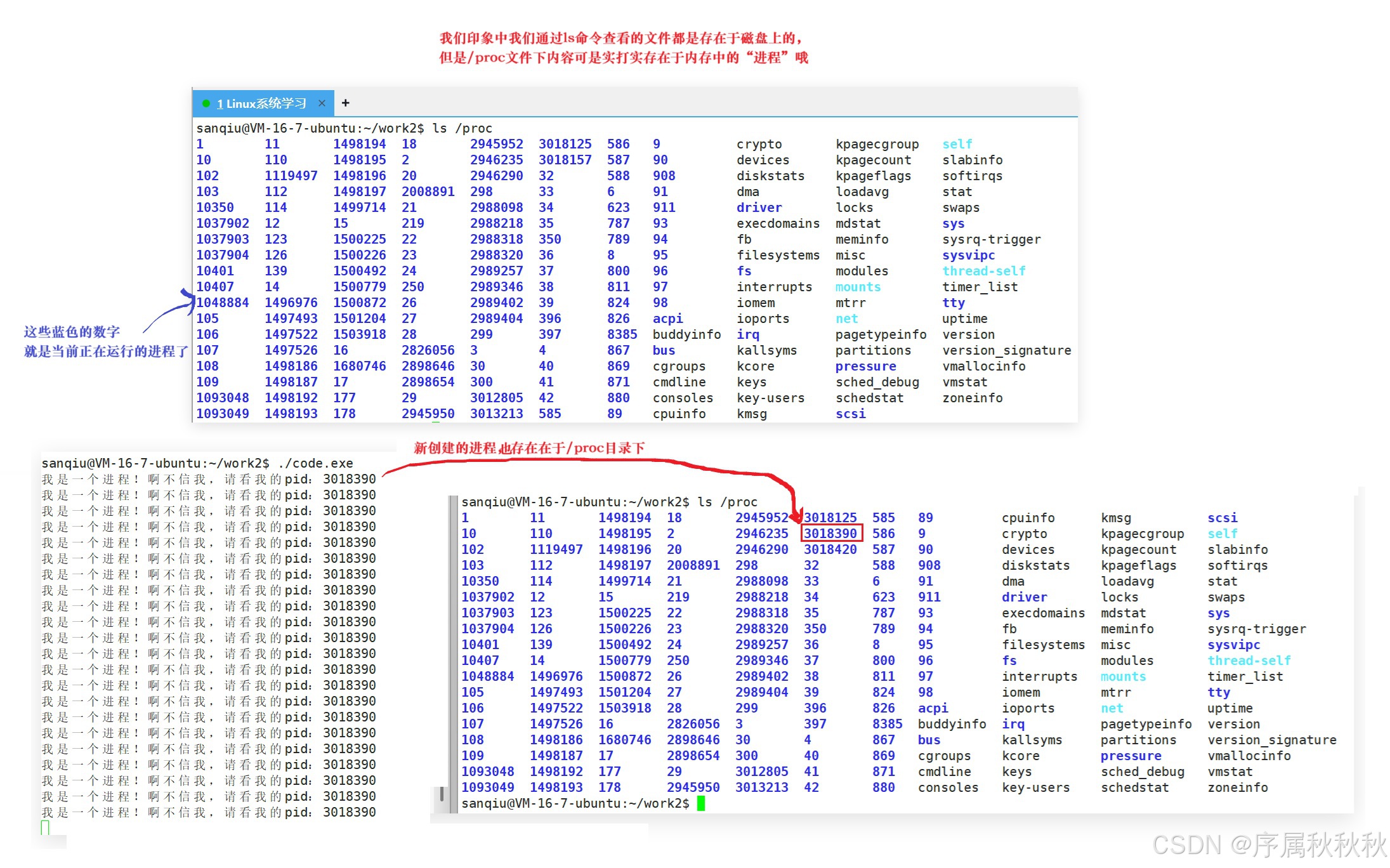Click the green status dot on tab

pyautogui.click(x=206, y=103)
